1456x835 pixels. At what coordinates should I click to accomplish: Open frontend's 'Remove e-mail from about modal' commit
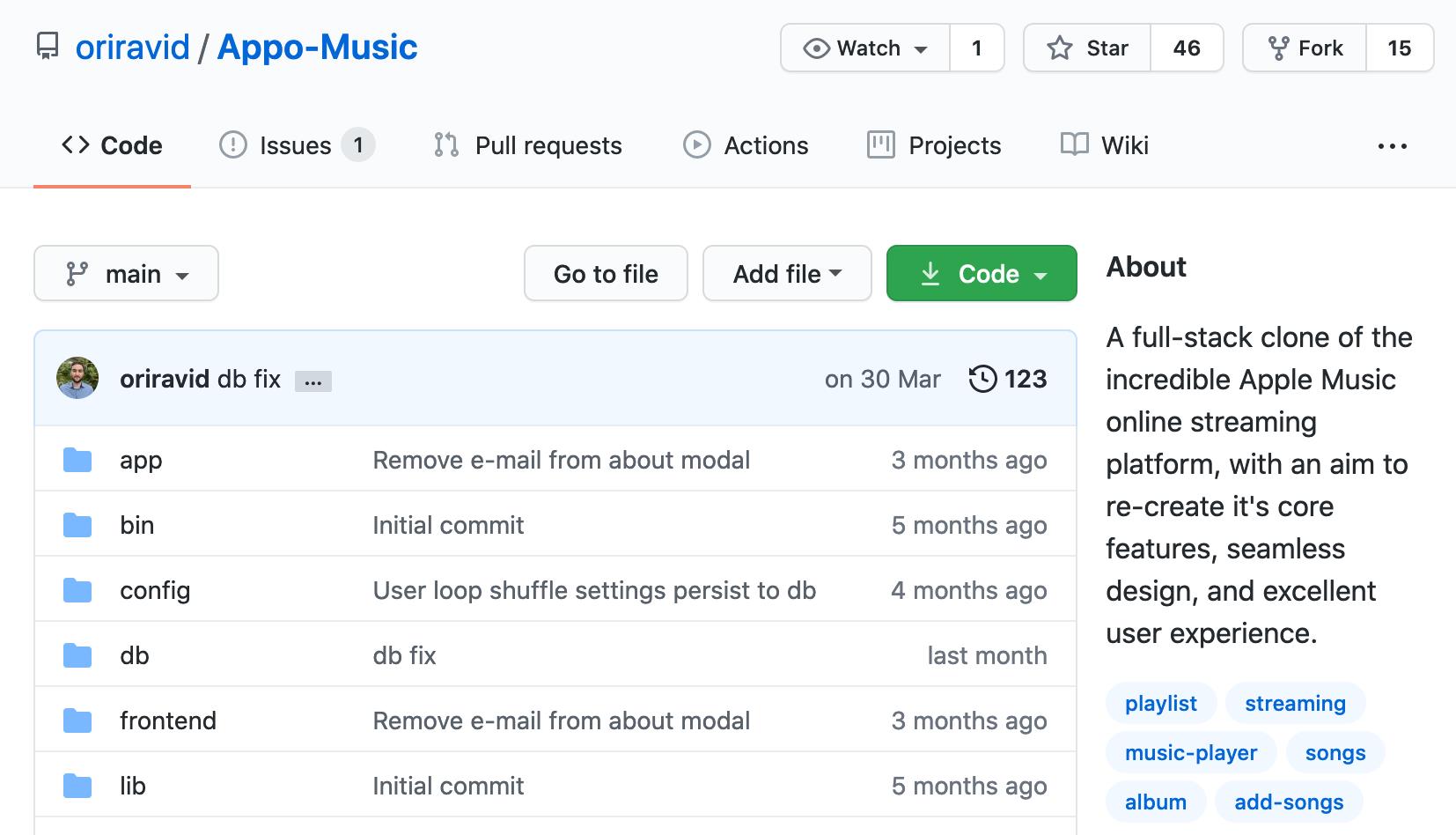click(562, 720)
